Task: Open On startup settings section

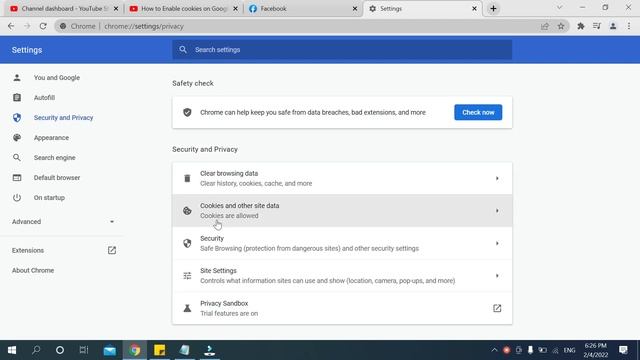Action: (x=49, y=198)
